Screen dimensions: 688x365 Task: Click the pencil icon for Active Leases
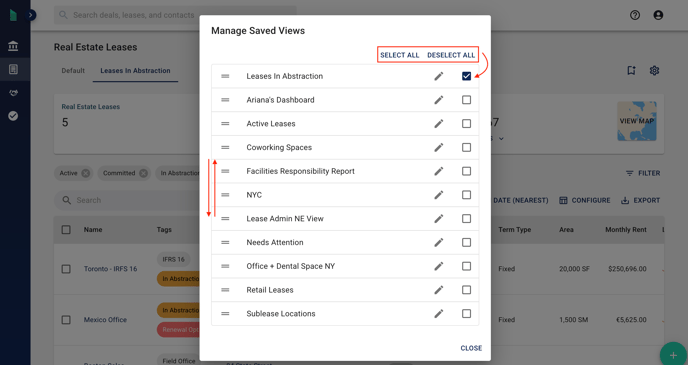pos(438,124)
